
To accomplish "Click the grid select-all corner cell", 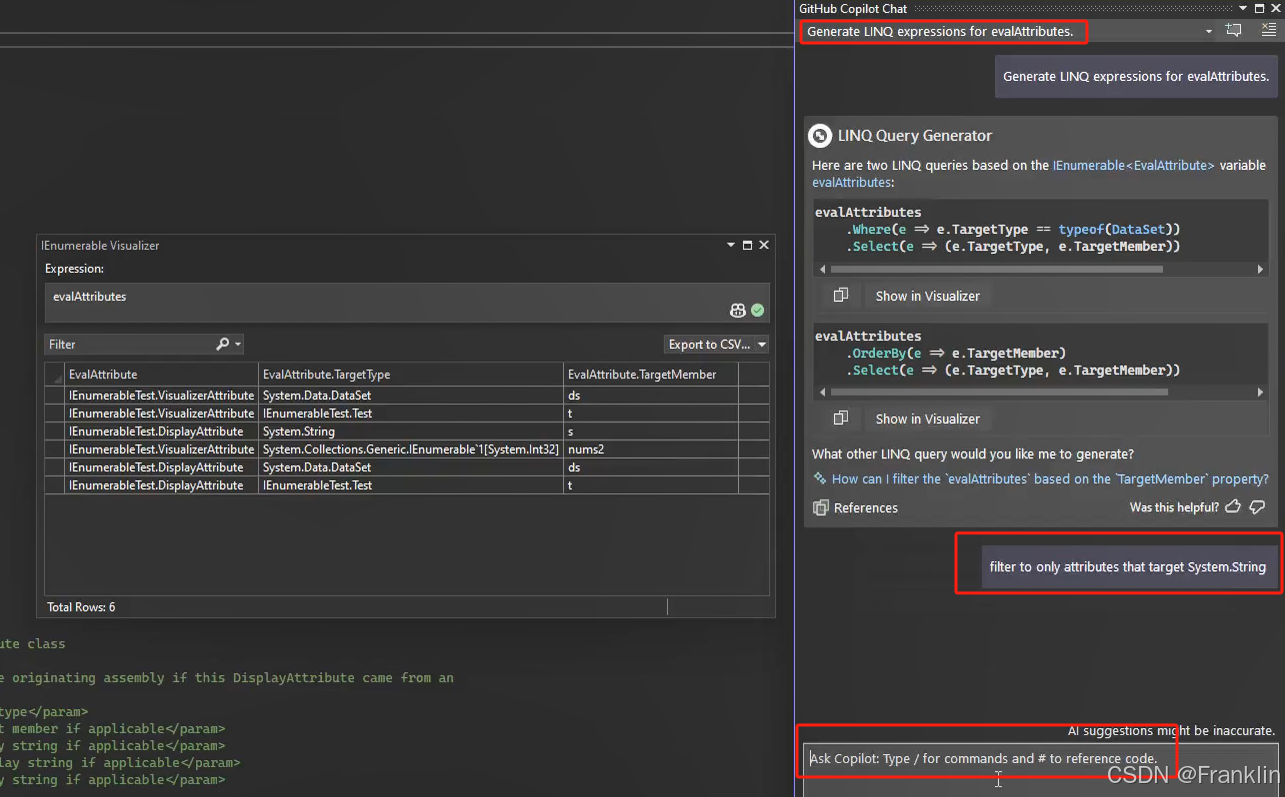I will pos(54,374).
